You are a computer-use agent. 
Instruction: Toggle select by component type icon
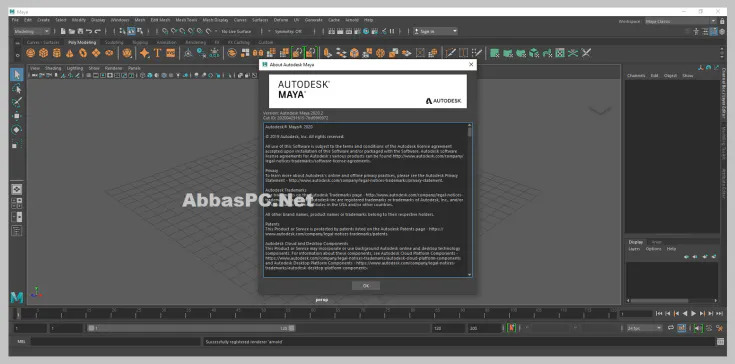click(x=139, y=31)
